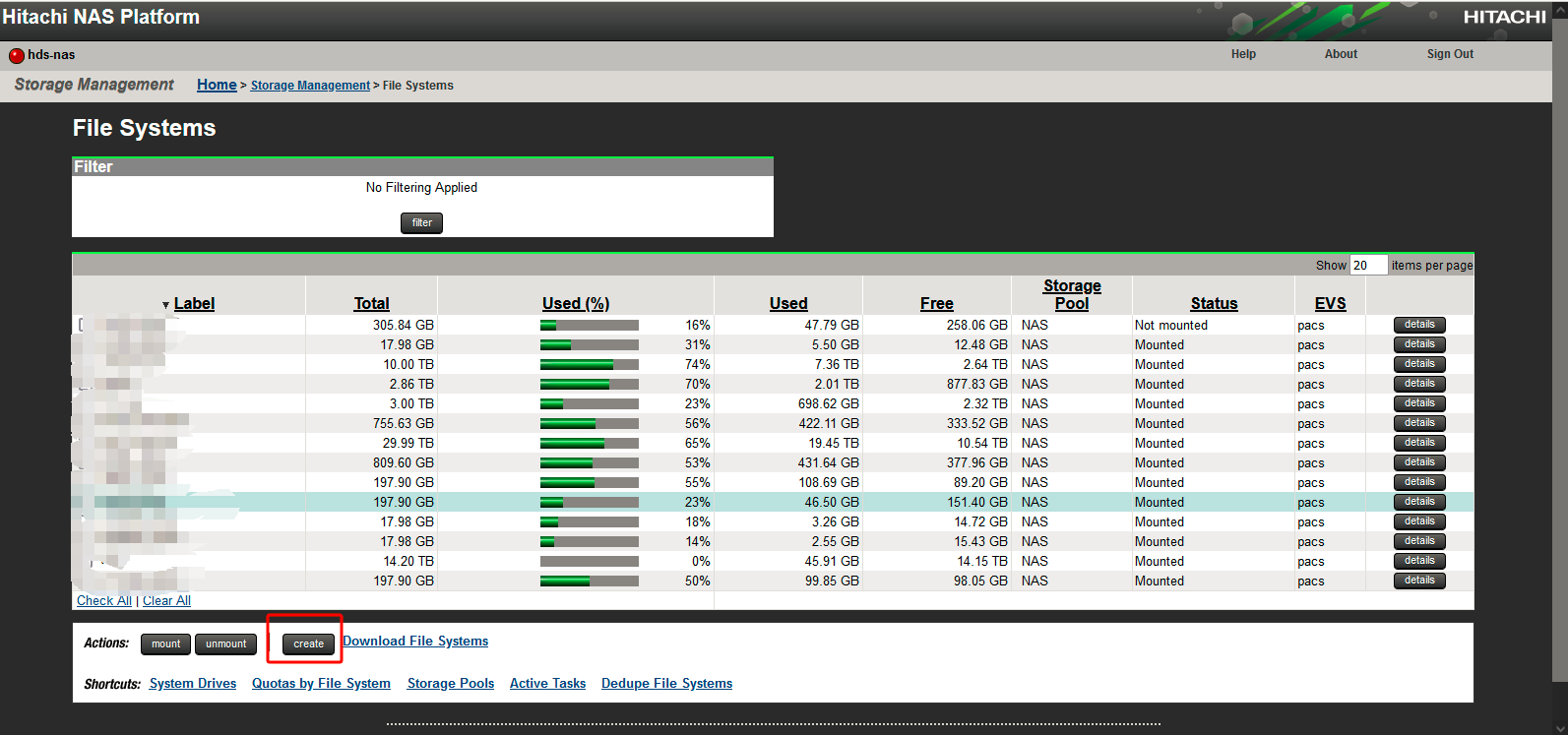1568x735 pixels.
Task: Click the HITACHI logo
Action: tap(1504, 17)
